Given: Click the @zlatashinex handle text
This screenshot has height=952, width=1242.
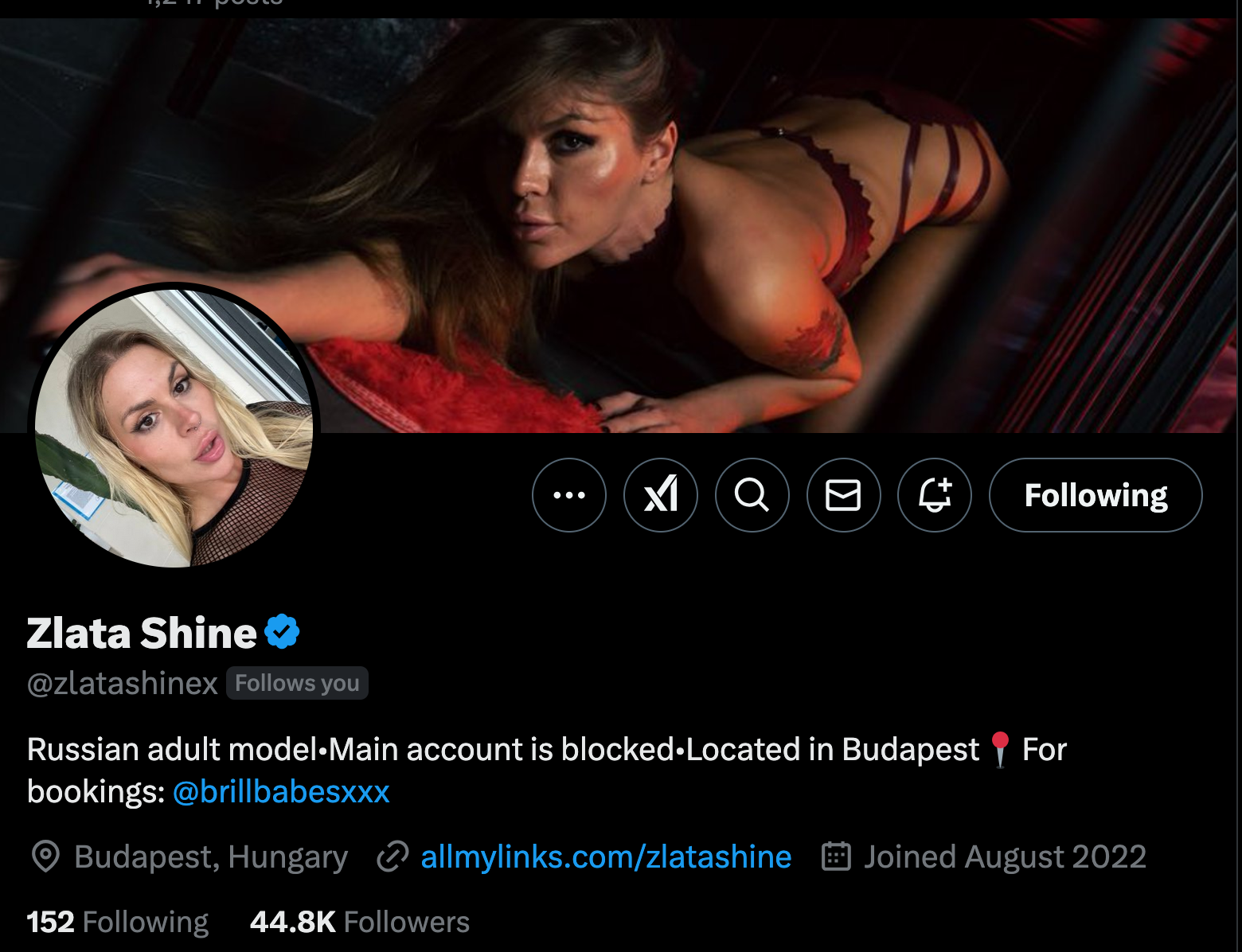Looking at the screenshot, I should point(123,683).
